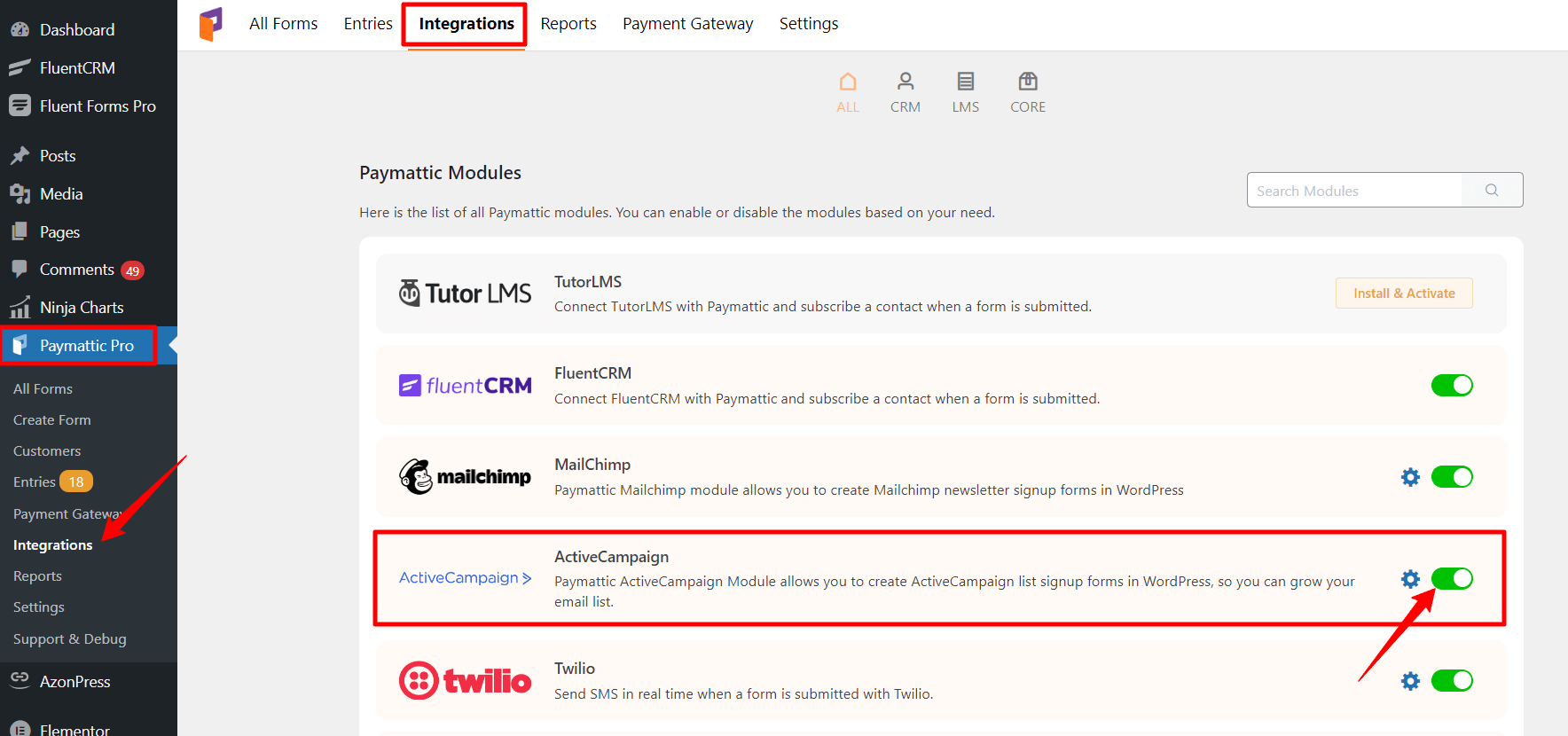Open the Dashboard icon in sidebar
Image resolution: width=1568 pixels, height=736 pixels.
point(20,29)
